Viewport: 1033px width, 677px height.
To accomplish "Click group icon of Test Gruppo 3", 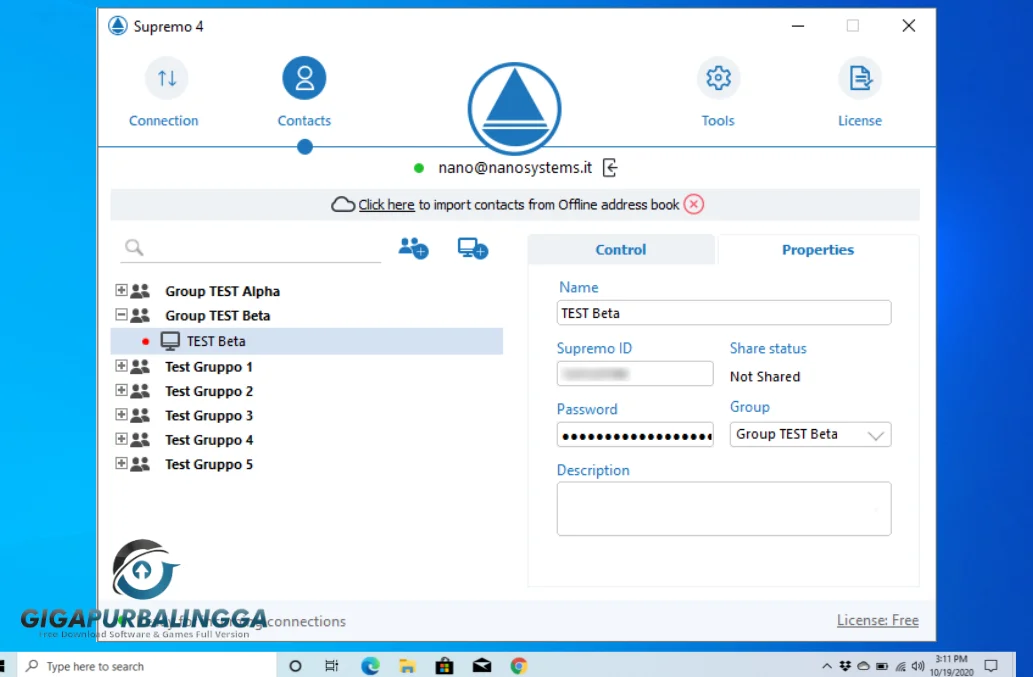I will coord(140,415).
